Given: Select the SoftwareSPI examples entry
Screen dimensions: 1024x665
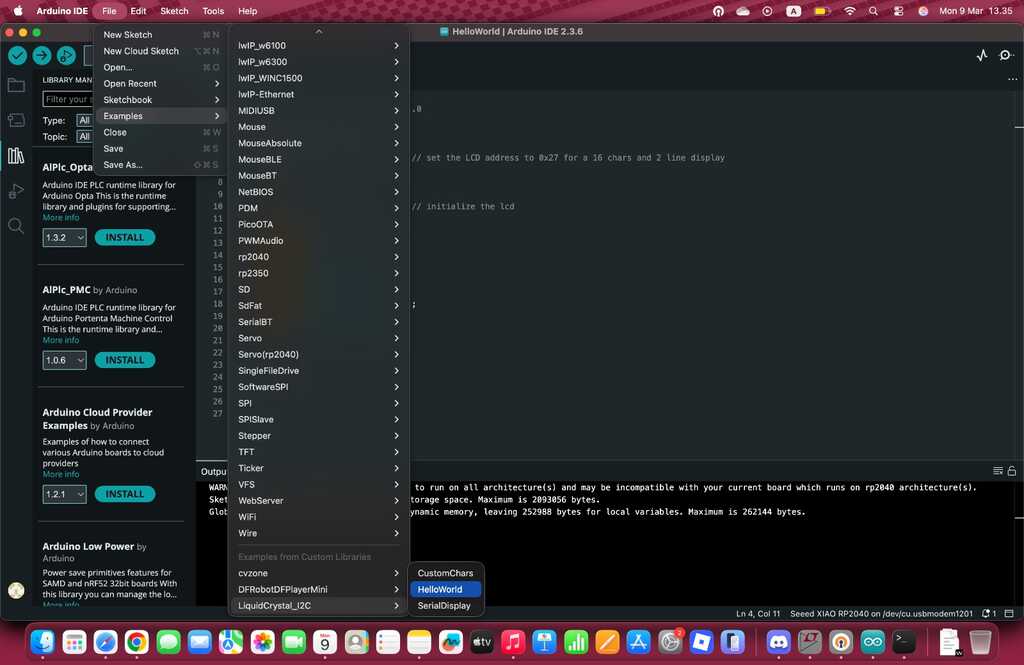Looking at the screenshot, I should pyautogui.click(x=319, y=387).
